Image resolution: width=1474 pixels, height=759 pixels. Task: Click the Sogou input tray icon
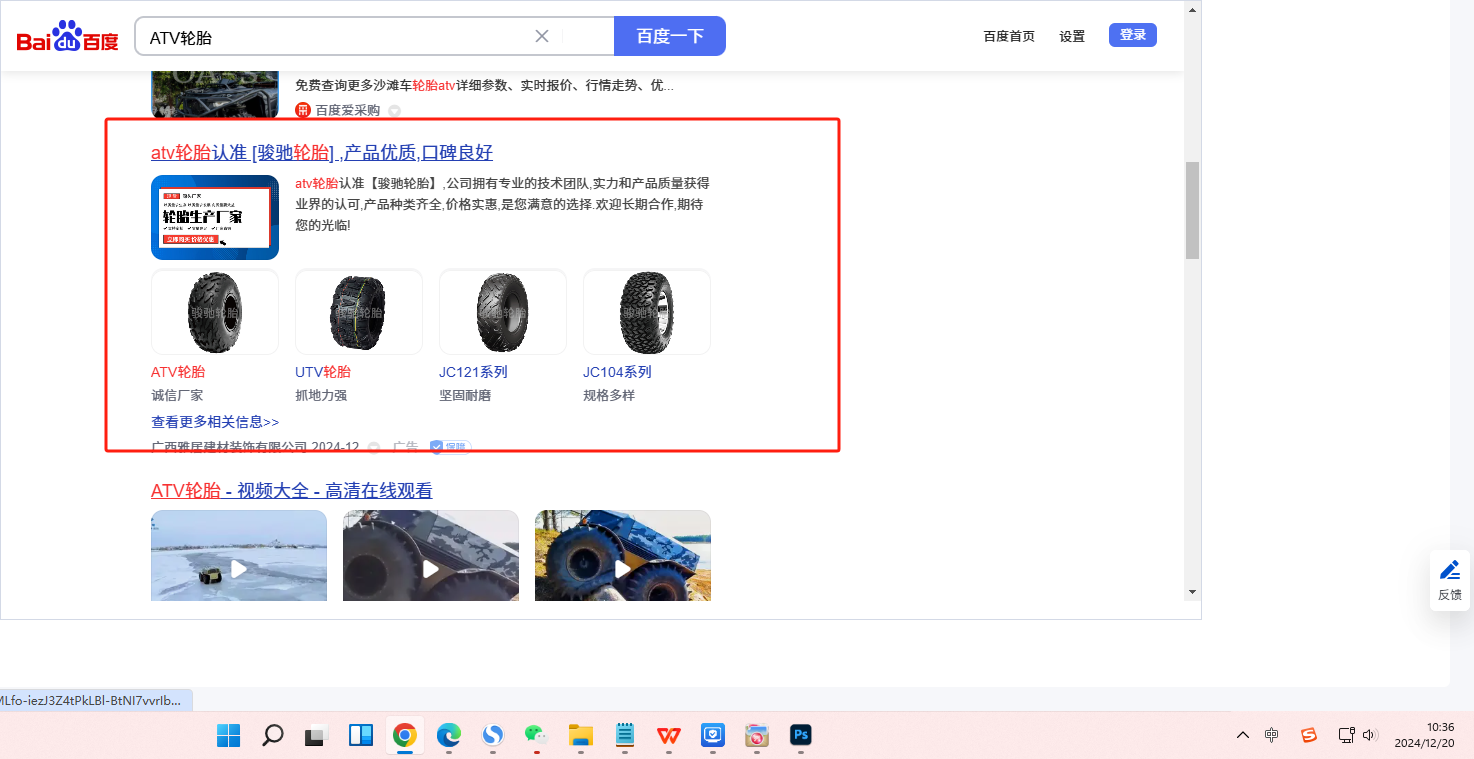[1309, 735]
